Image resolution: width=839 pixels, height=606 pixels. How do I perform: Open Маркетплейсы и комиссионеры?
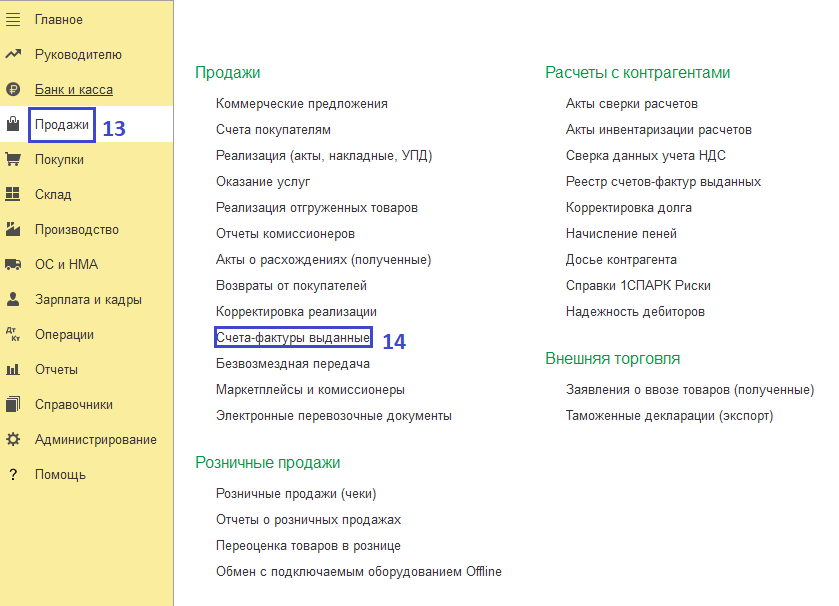coord(310,389)
